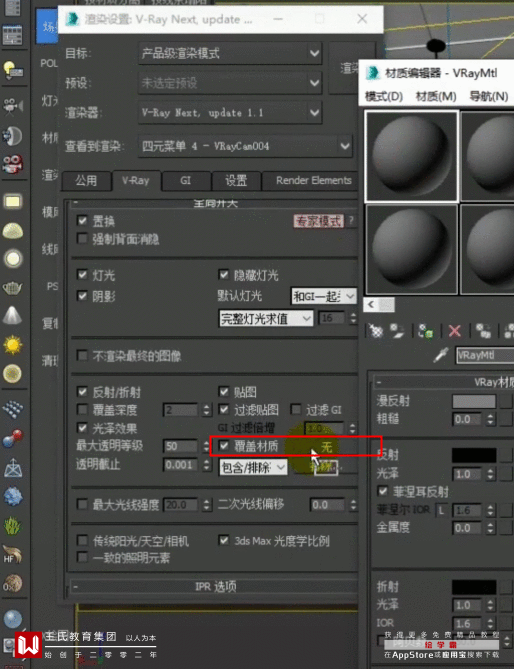Click Get Material icon in Material Editor
Screen dimensions: 514x669
pyautogui.click(x=376, y=331)
